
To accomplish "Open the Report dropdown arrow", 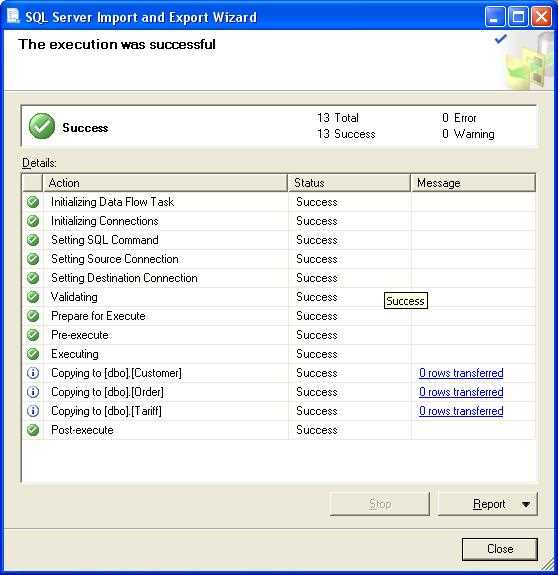I will point(526,504).
